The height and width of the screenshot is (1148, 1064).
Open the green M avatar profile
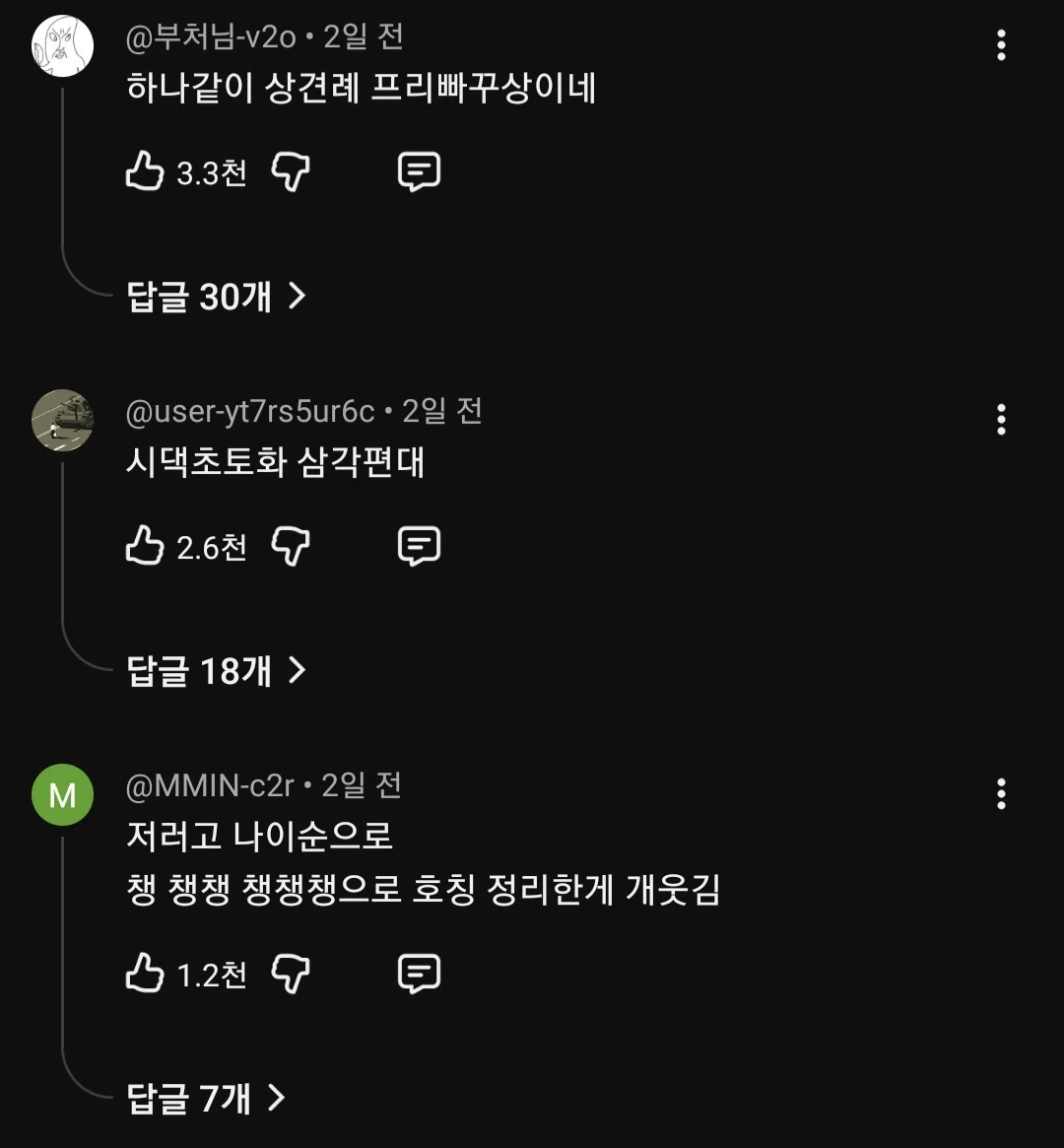click(x=62, y=794)
